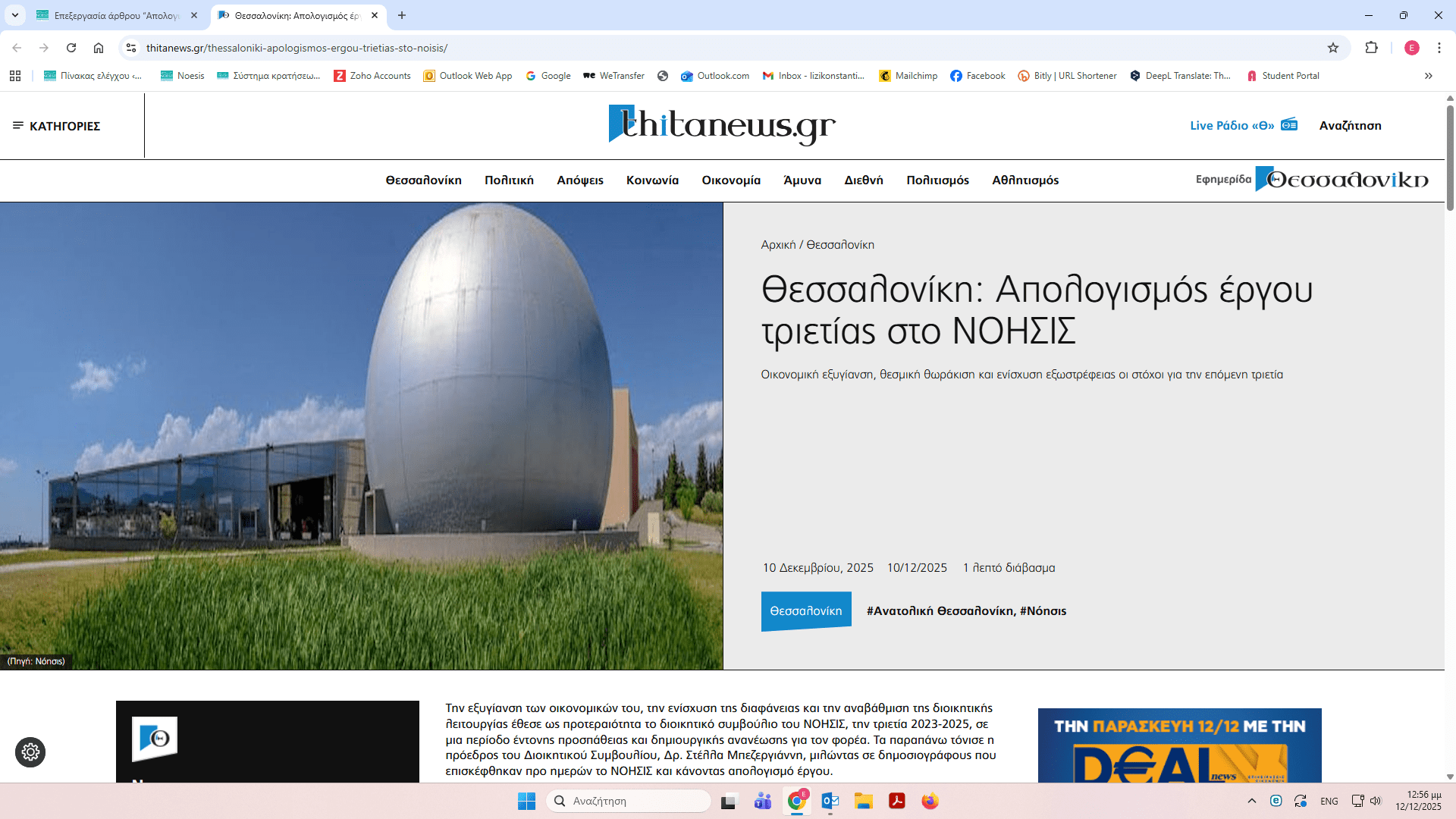This screenshot has height=819, width=1456.
Task: Open tab search dropdown arrow
Action: tap(15, 15)
